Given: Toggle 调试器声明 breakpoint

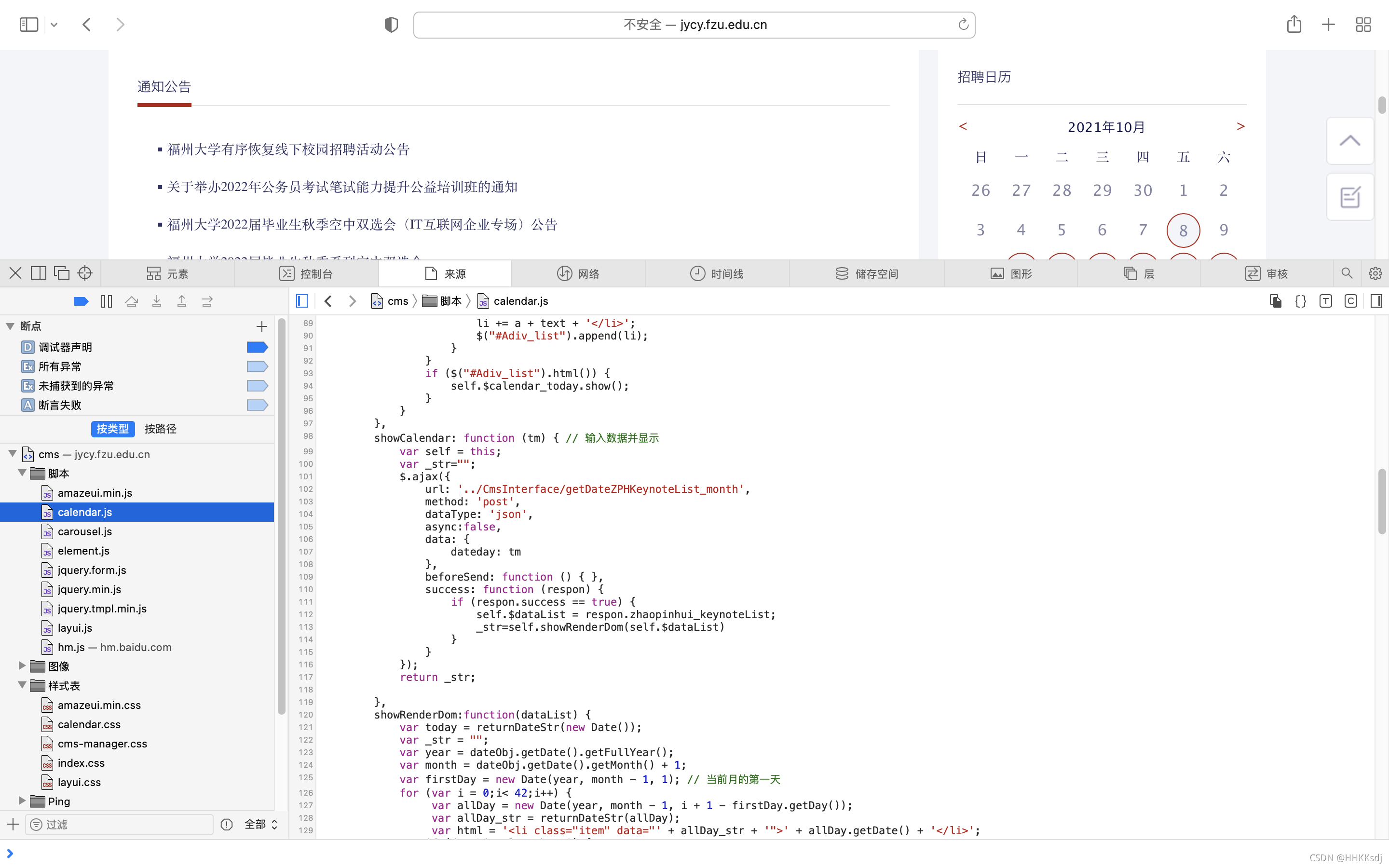Looking at the screenshot, I should coord(257,347).
